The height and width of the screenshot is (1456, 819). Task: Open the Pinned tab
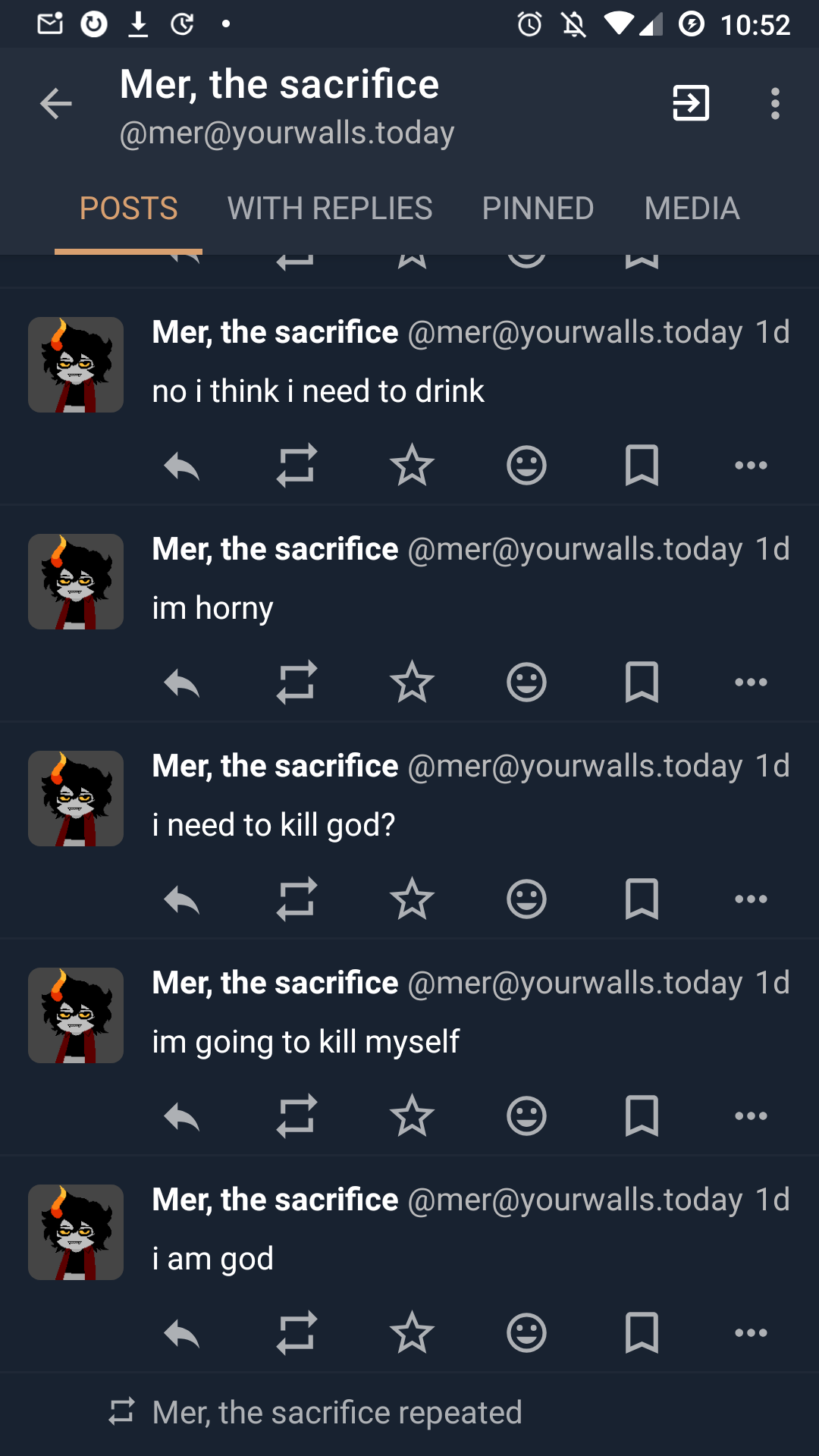coord(538,209)
